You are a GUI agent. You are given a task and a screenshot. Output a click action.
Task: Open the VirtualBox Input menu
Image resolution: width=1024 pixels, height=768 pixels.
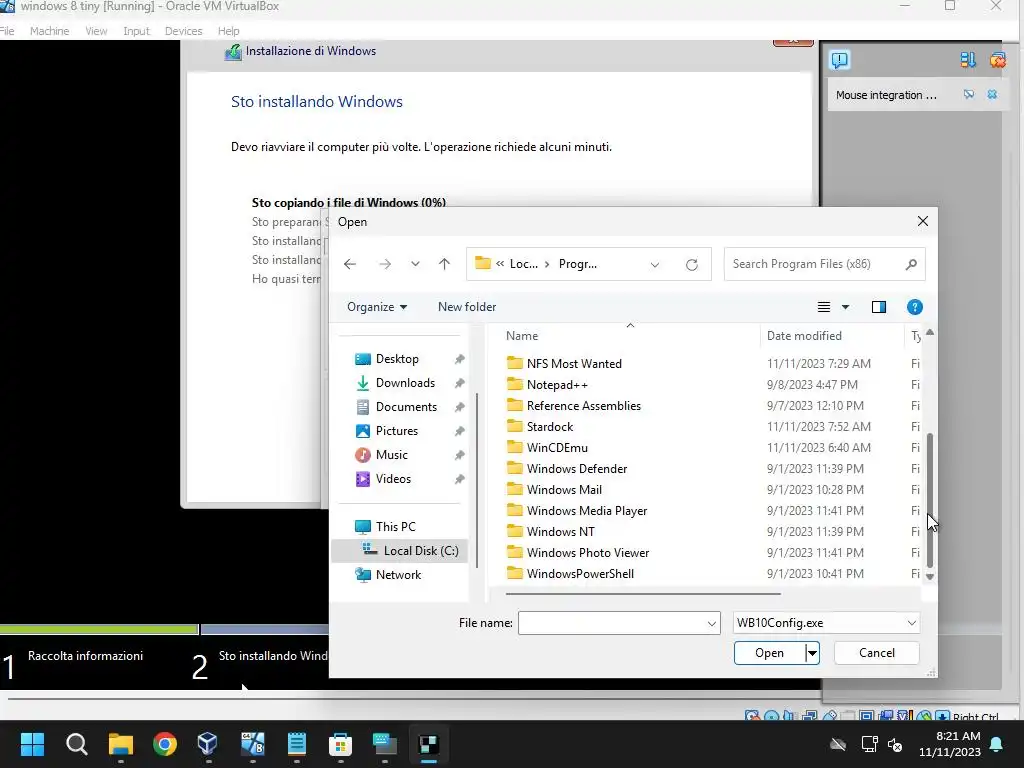pyautogui.click(x=136, y=31)
